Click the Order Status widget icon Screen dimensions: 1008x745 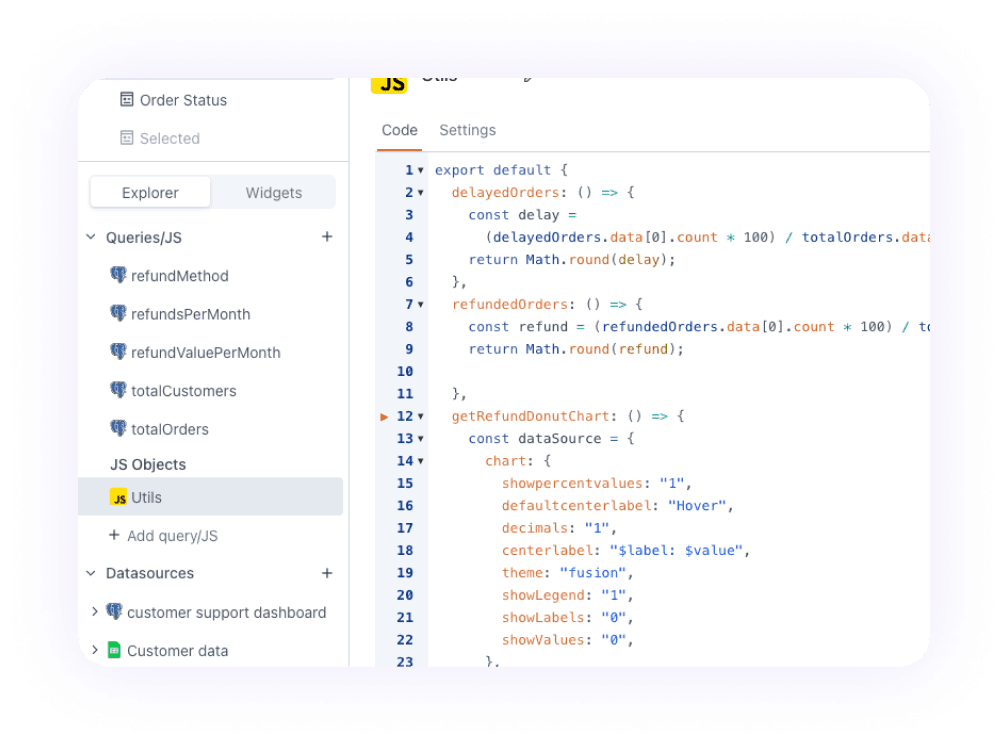click(125, 100)
